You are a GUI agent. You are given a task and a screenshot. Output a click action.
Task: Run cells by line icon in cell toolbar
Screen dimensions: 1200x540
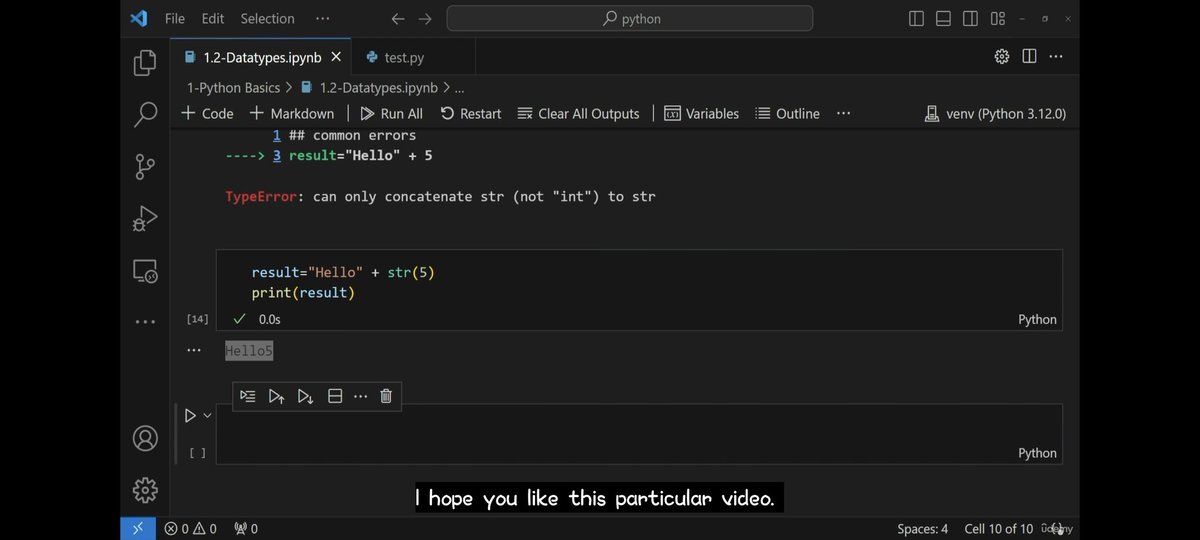[x=248, y=396]
